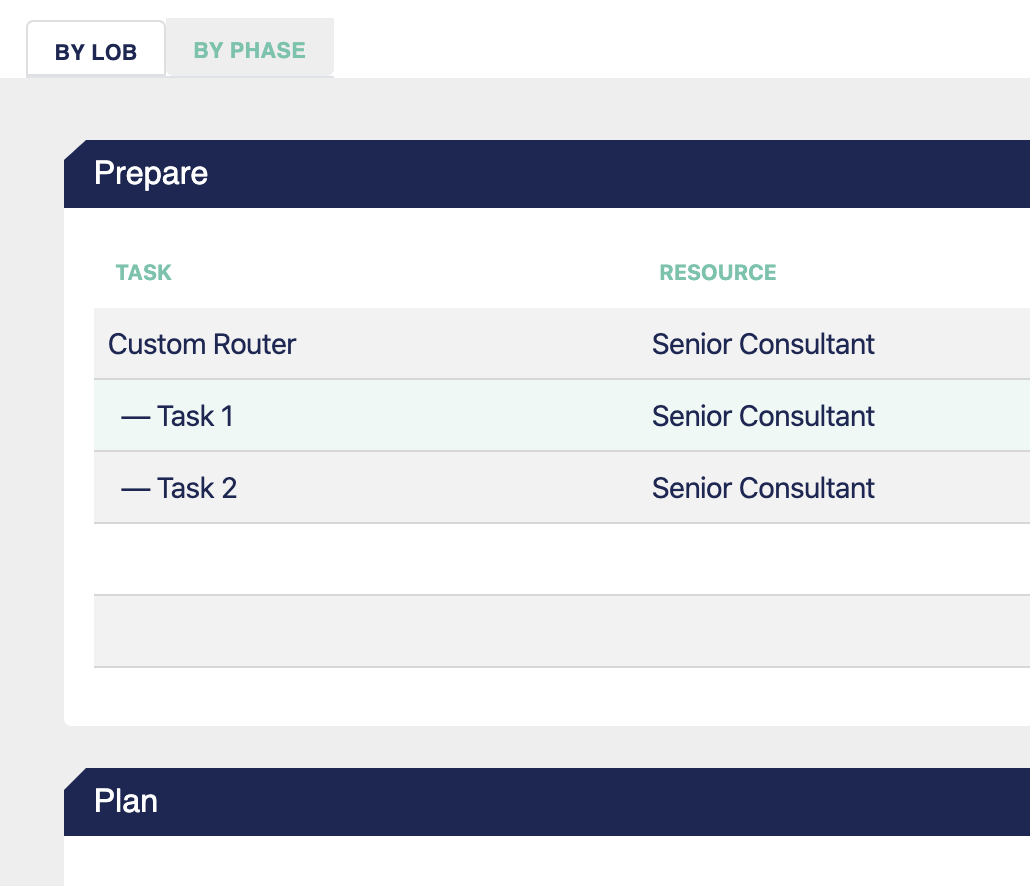Sort by the RESOURCE column header
1030x886 pixels.
click(718, 273)
